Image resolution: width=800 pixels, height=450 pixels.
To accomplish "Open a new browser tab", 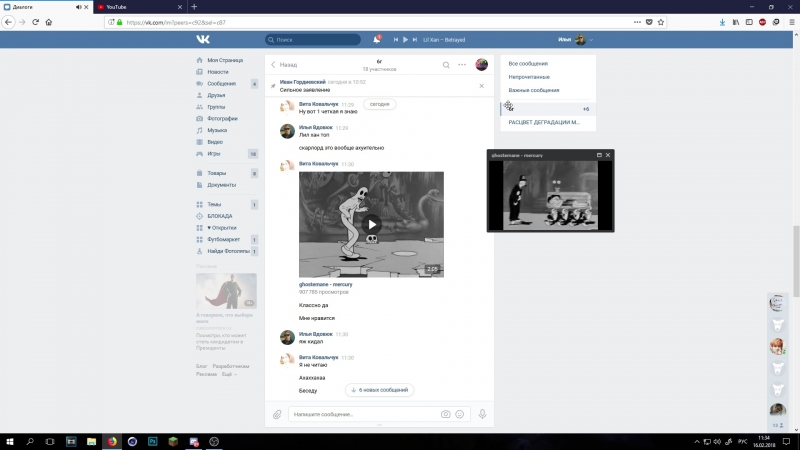I will coord(194,7).
